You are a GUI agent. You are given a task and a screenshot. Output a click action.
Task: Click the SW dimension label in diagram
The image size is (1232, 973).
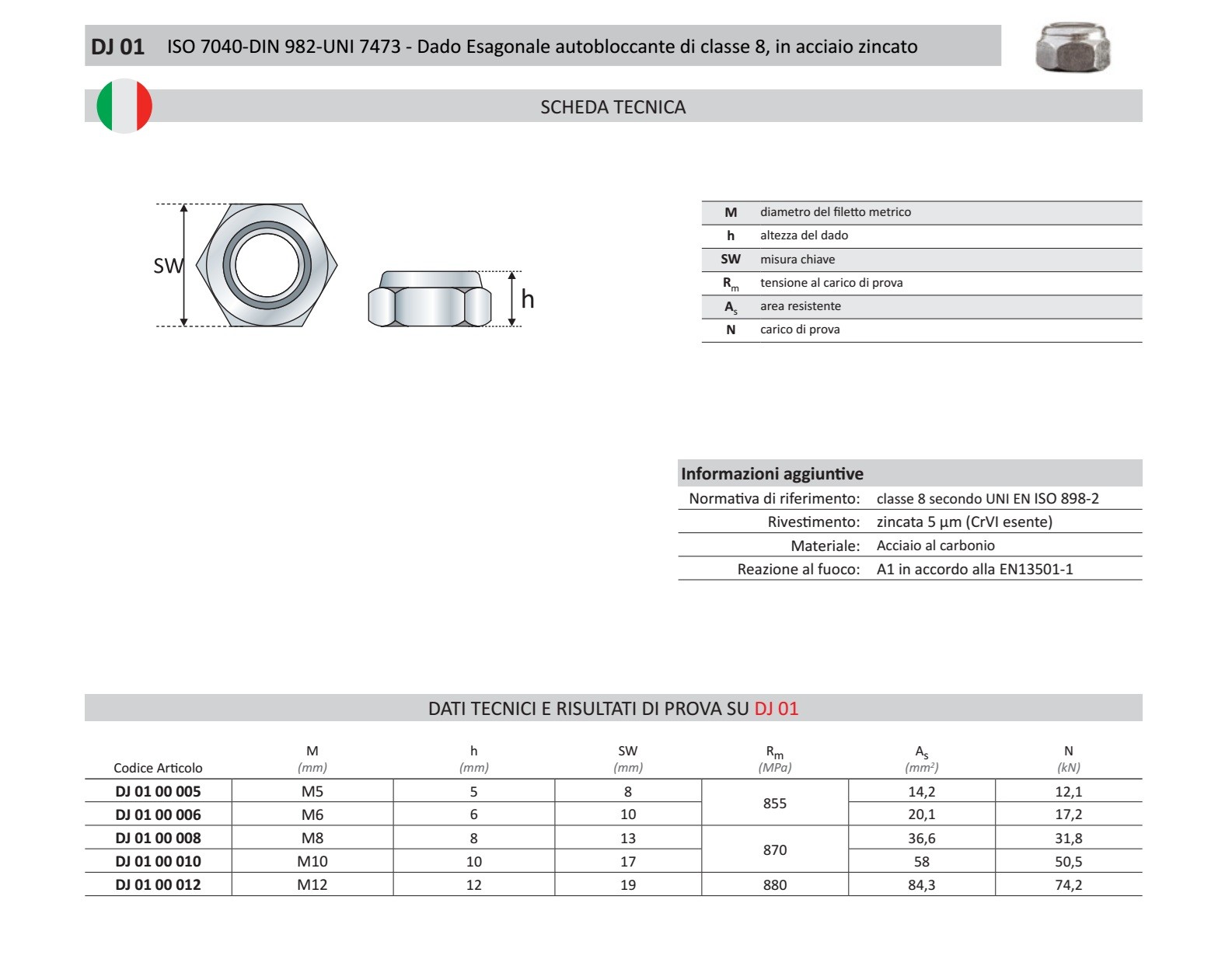click(x=167, y=266)
